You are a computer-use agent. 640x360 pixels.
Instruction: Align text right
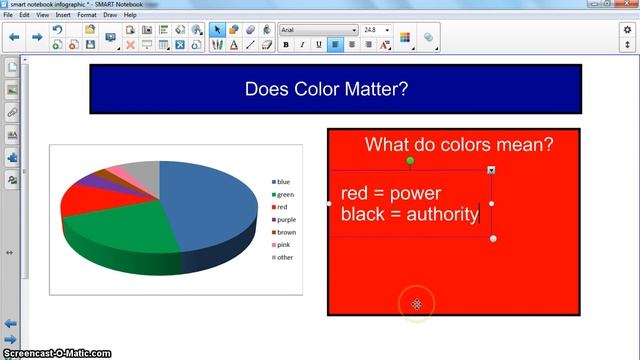click(368, 44)
